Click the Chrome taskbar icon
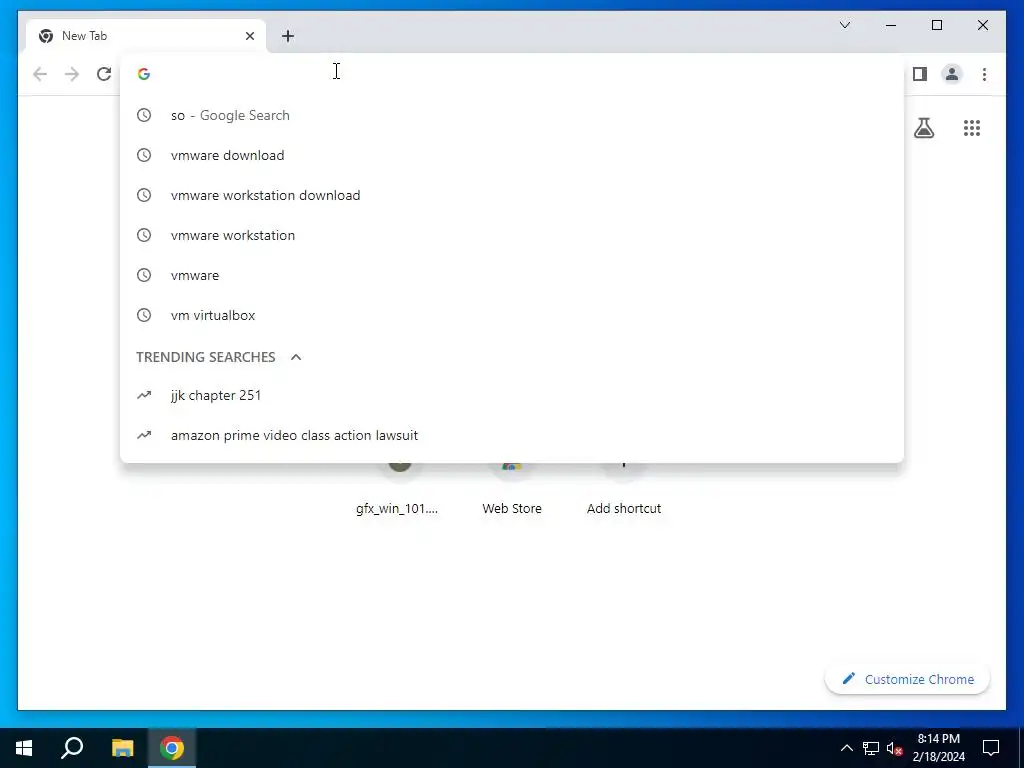The width and height of the screenshot is (1024, 768). coord(172,748)
